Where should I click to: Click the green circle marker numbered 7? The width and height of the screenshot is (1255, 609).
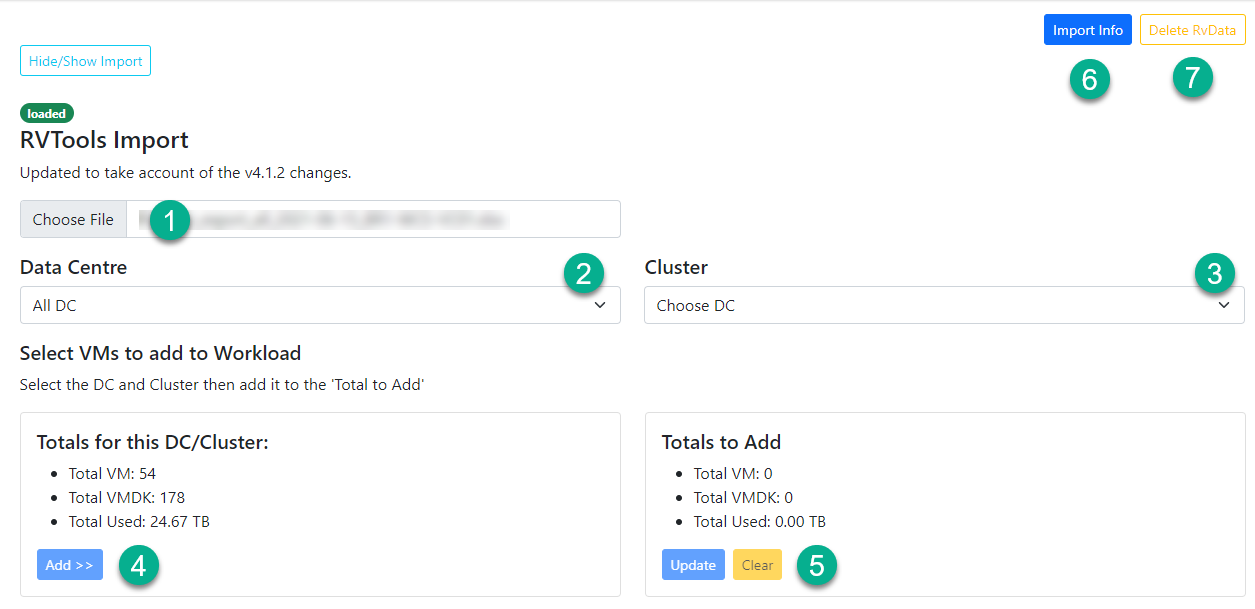pos(1192,78)
